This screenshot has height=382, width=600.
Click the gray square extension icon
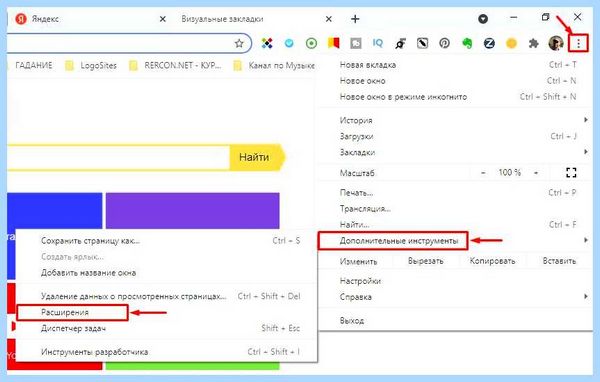pyautogui.click(x=356, y=44)
